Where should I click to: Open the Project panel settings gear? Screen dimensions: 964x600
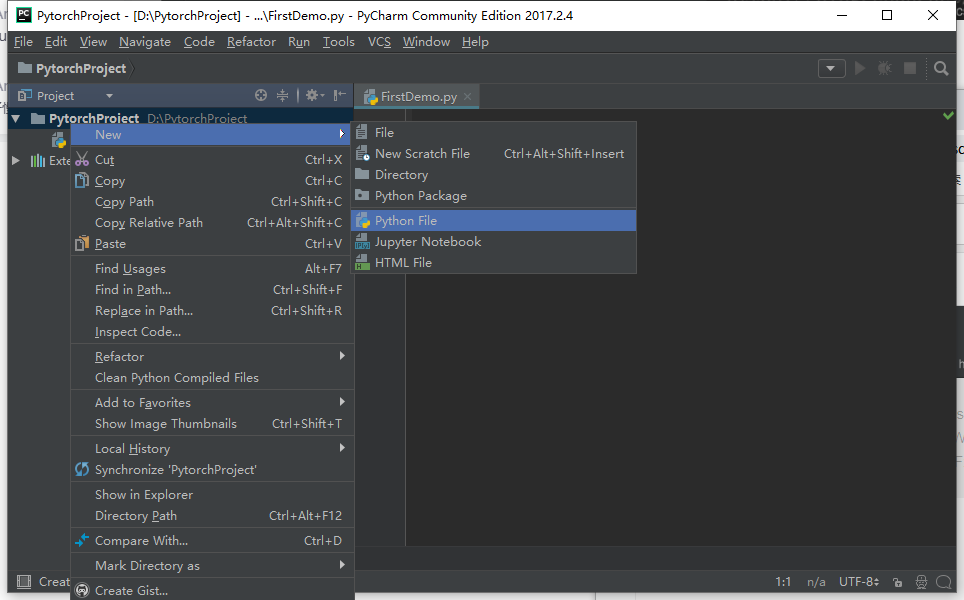pos(310,94)
